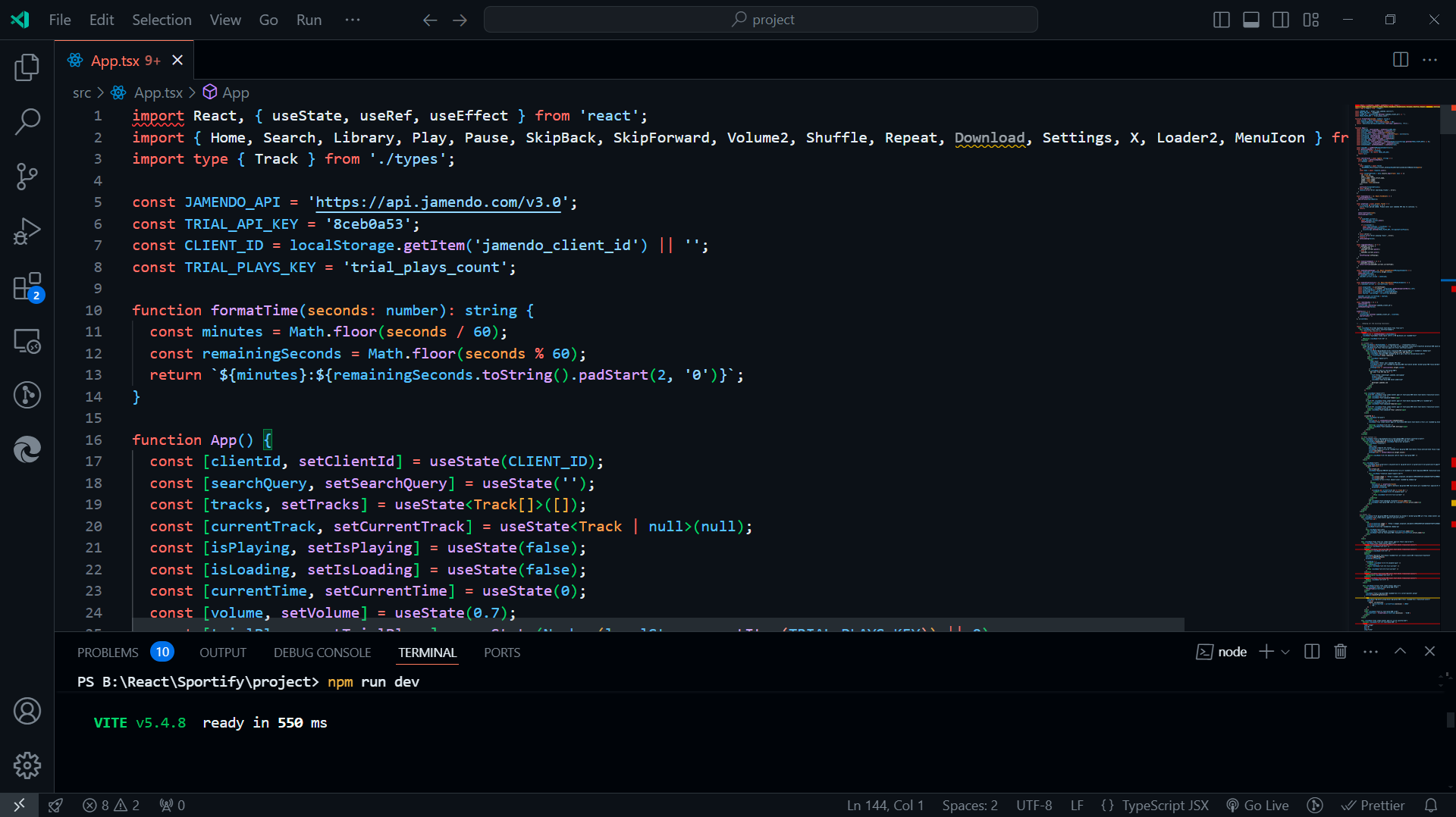Close the terminal panel

pos(1430,652)
